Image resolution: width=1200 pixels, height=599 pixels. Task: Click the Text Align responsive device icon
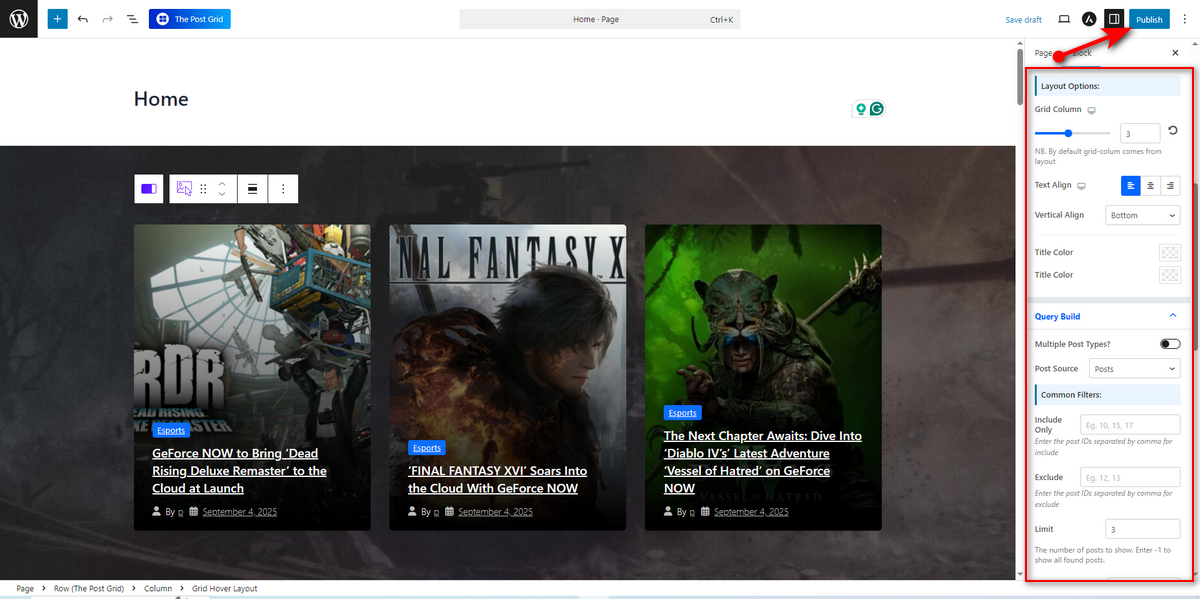(1082, 186)
